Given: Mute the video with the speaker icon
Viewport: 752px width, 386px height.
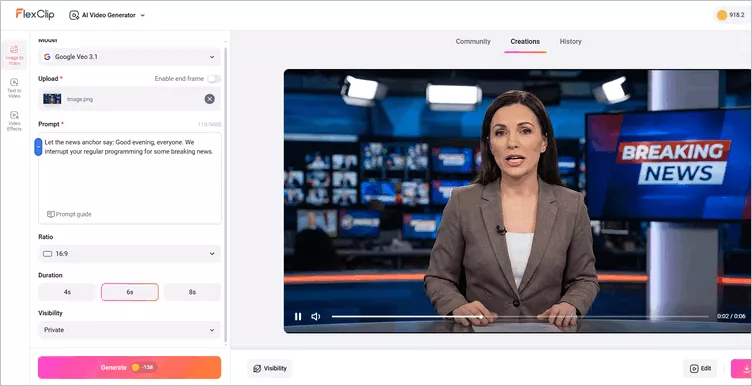Looking at the screenshot, I should point(316,316).
